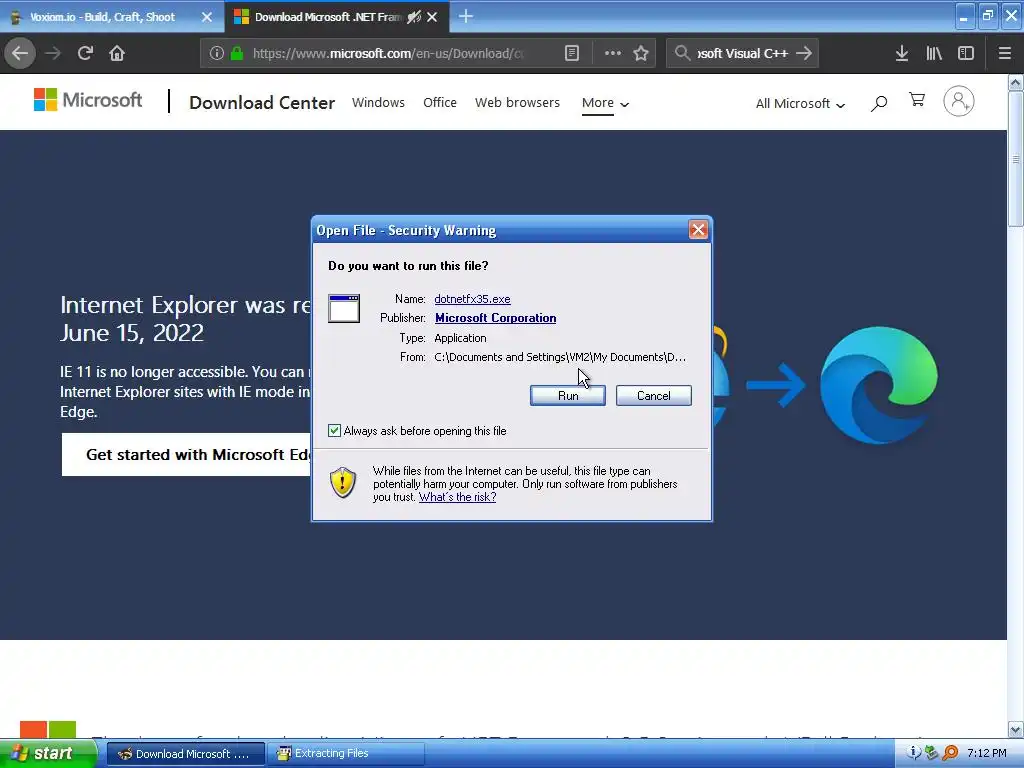Reload the current page
The image size is (1024, 768).
[x=85, y=53]
